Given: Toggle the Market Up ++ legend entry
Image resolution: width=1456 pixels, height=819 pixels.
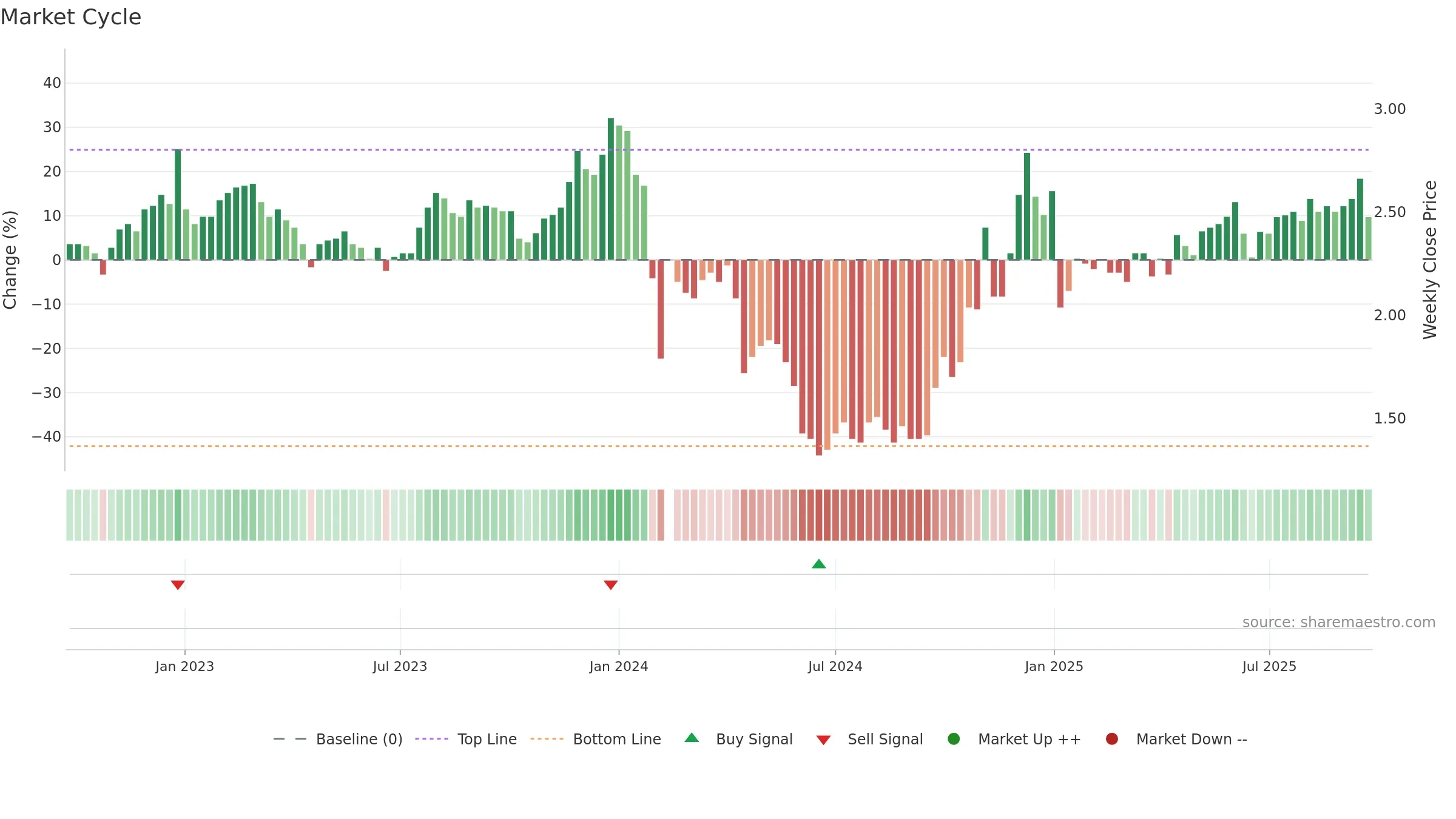Looking at the screenshot, I should tap(1014, 739).
